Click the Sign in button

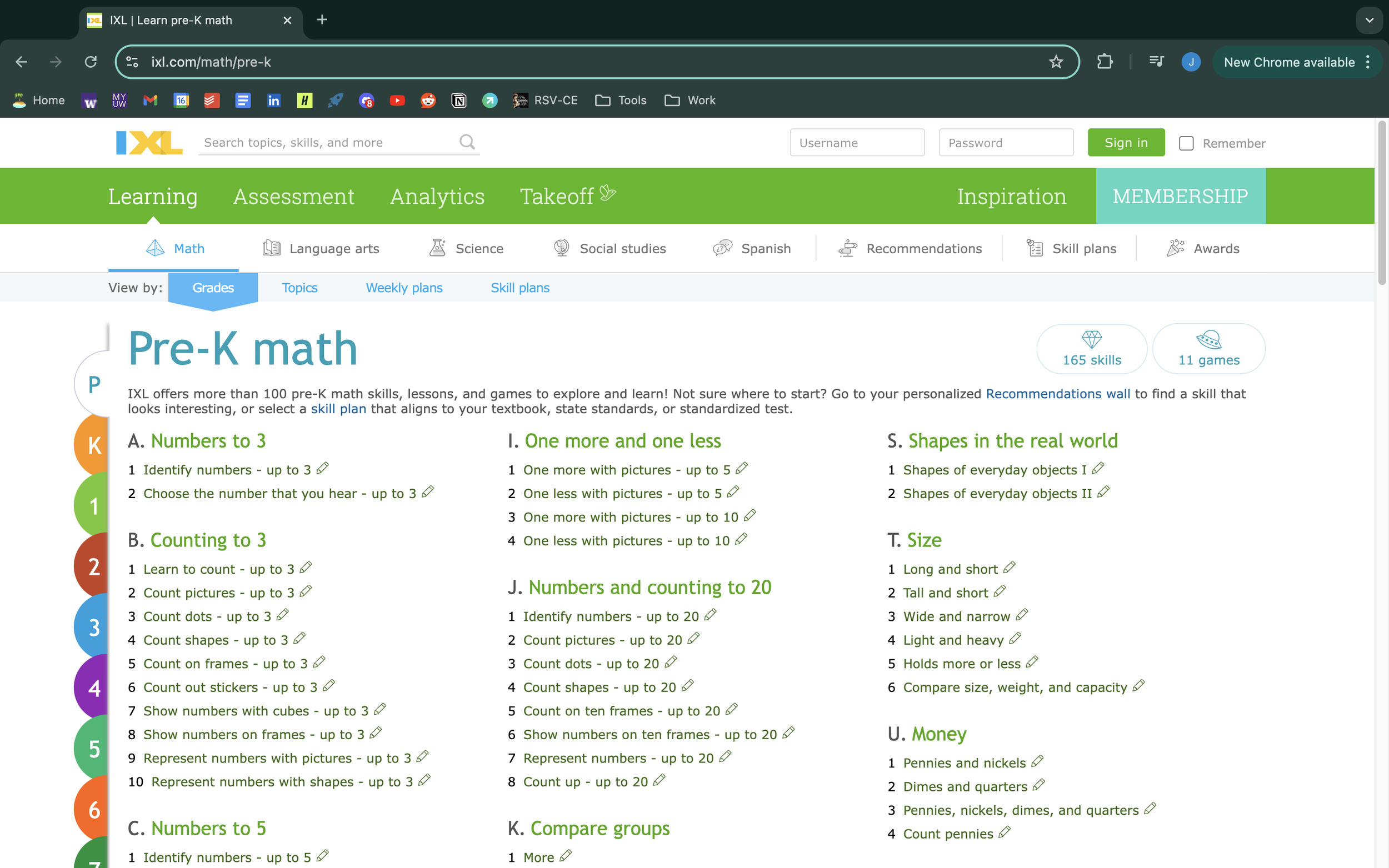click(x=1126, y=142)
